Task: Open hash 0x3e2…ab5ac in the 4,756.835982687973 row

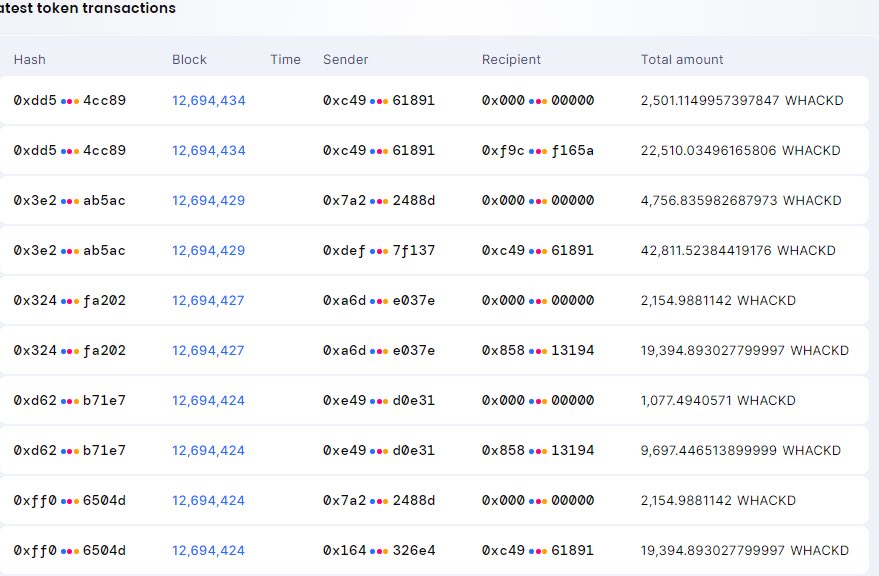Action: [x=70, y=200]
